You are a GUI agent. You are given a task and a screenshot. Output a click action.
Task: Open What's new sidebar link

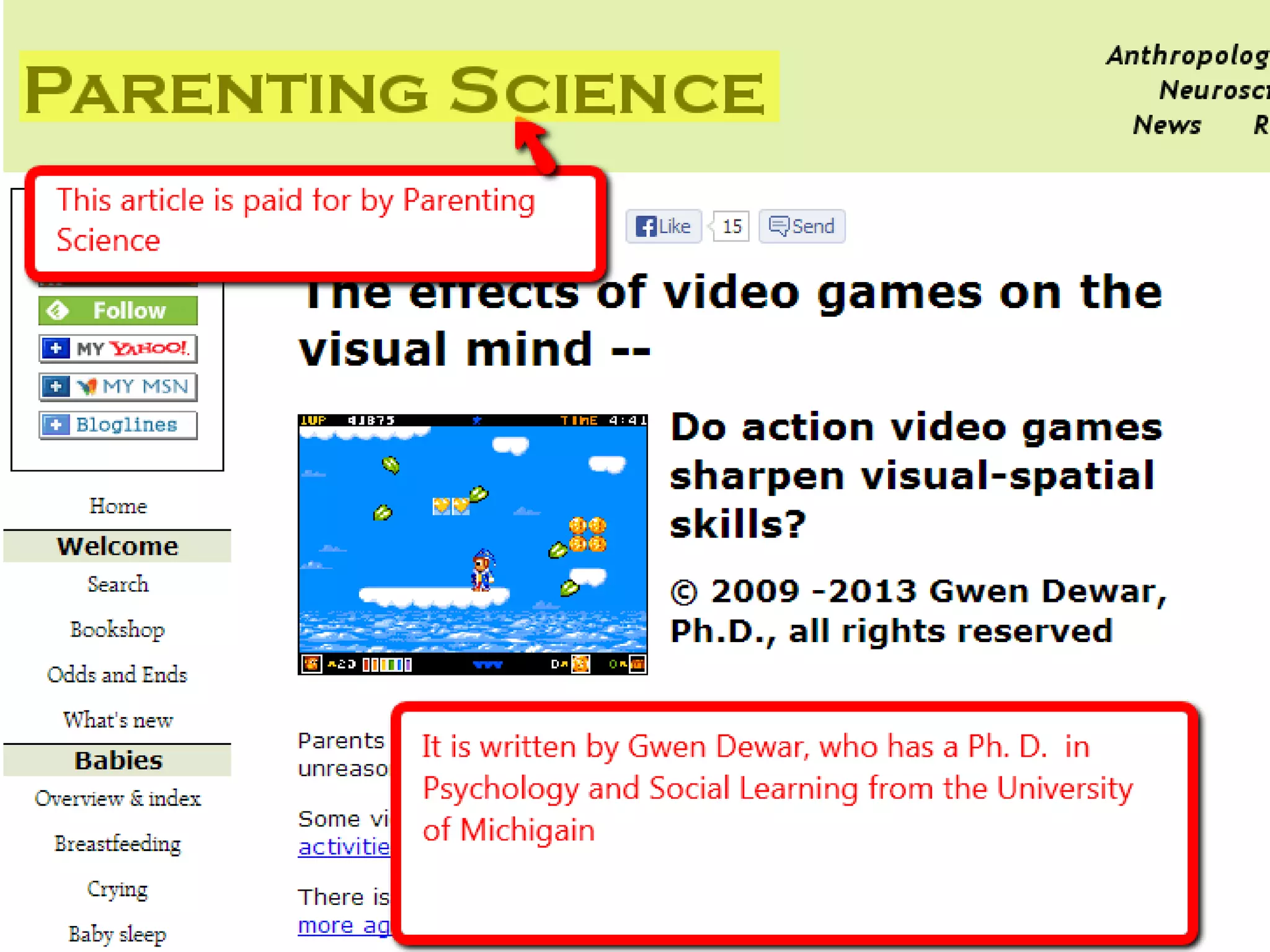[118, 720]
